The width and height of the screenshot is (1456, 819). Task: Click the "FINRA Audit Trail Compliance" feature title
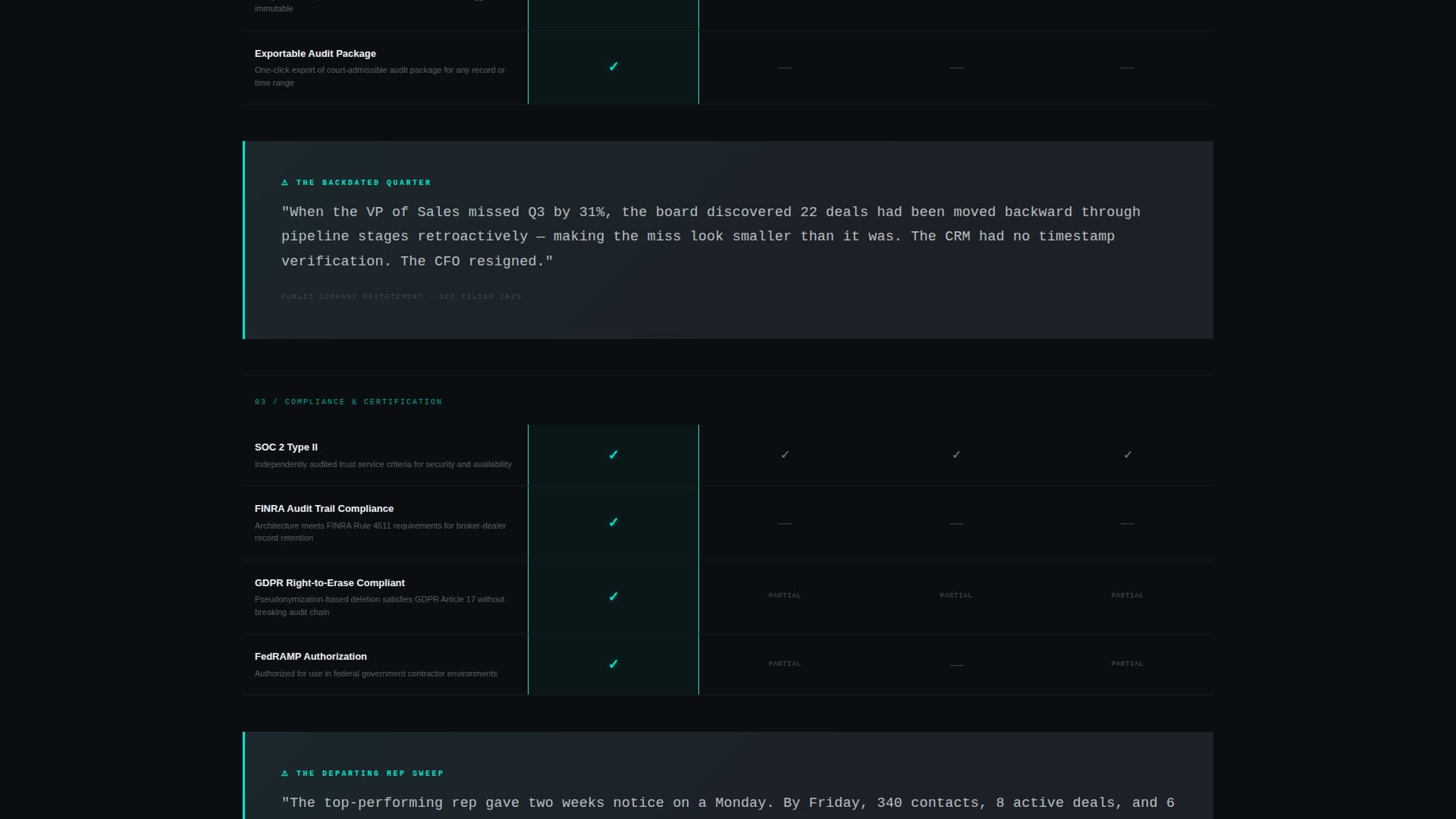click(324, 509)
